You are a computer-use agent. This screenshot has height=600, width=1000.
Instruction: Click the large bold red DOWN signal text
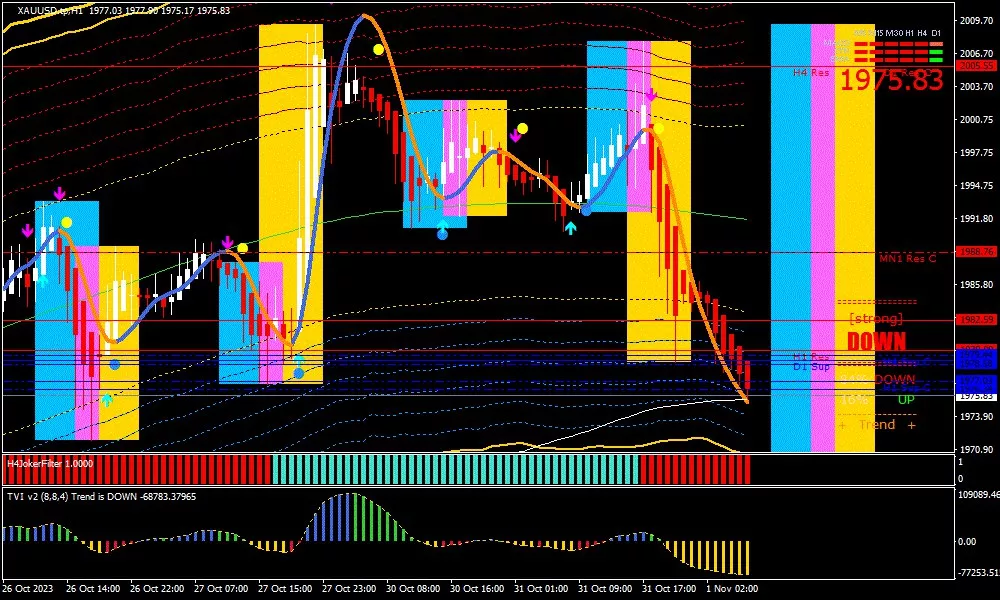[876, 342]
